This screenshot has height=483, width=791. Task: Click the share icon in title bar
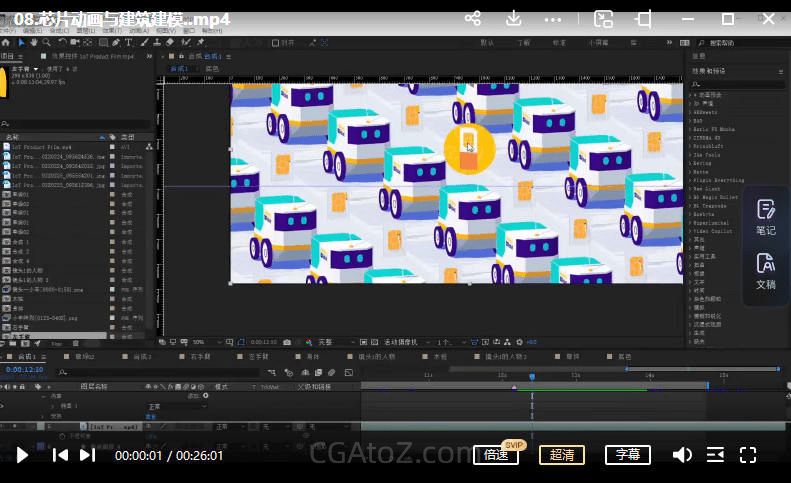coord(473,19)
